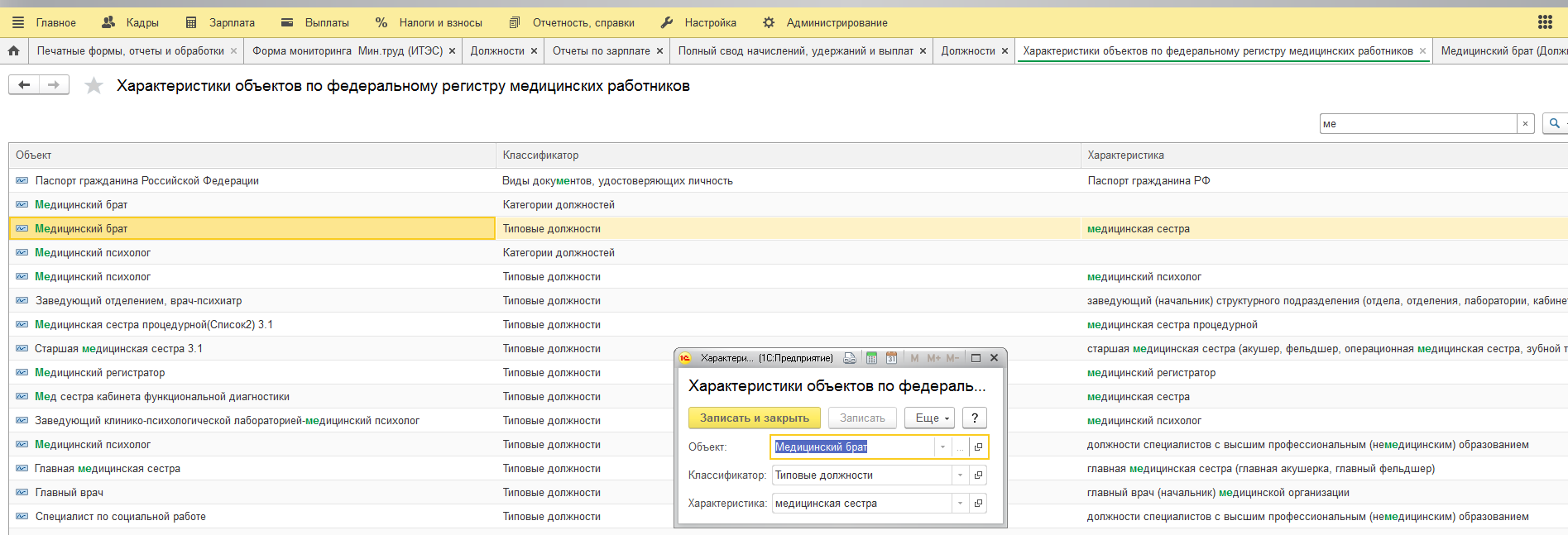Run search with the magnifier button
The width and height of the screenshot is (1568, 535).
(x=1555, y=123)
